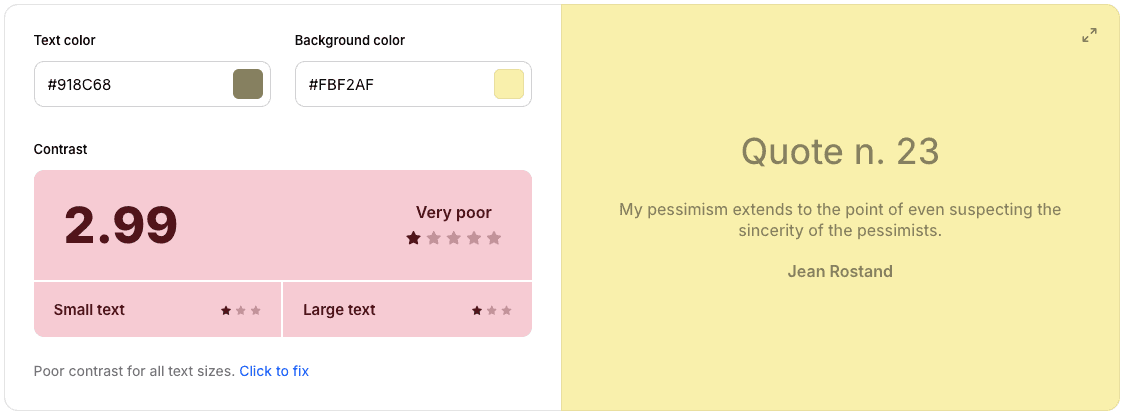Click the expand fullscreen preview icon

(x=1089, y=35)
